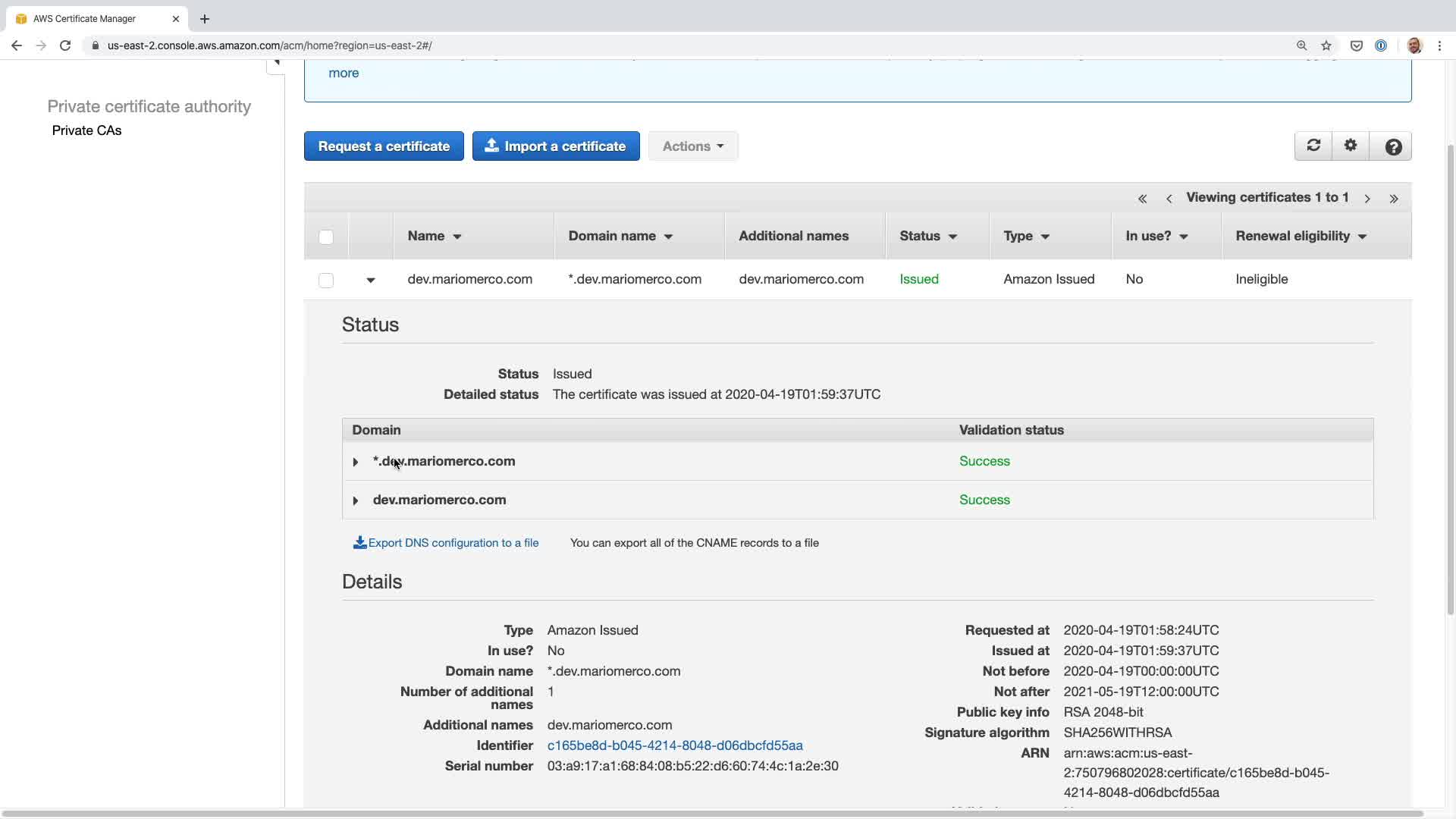Screen dimensions: 1456x819
Task: Click the help question mark icon
Action: click(x=1393, y=146)
